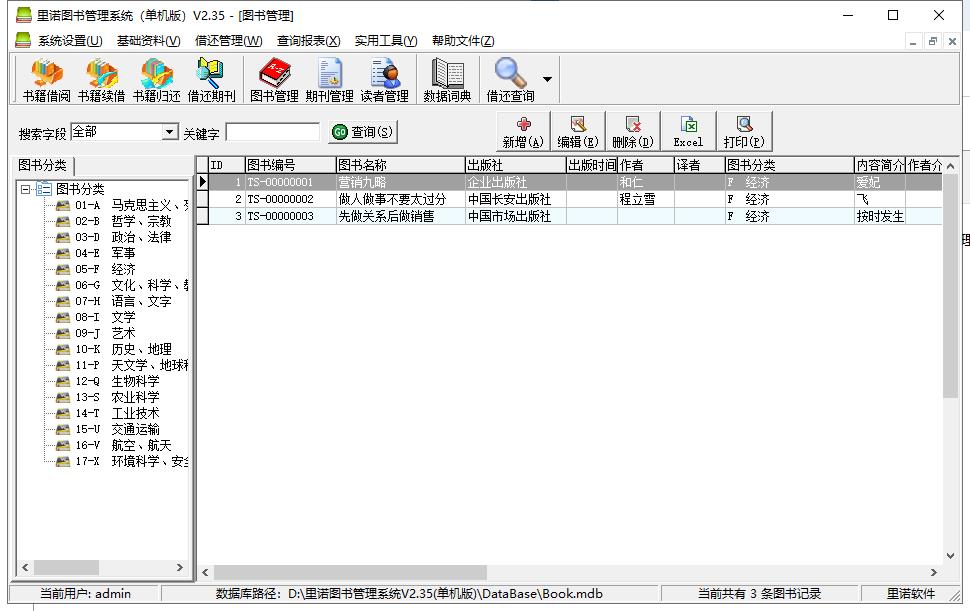Open the 期刊管理 periodical management tool
970x611 pixels.
(x=329, y=80)
